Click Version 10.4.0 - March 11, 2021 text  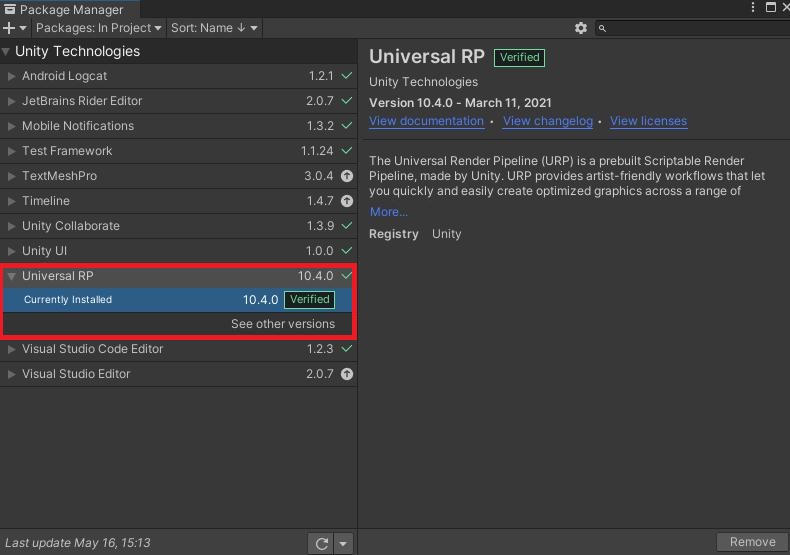click(x=460, y=103)
